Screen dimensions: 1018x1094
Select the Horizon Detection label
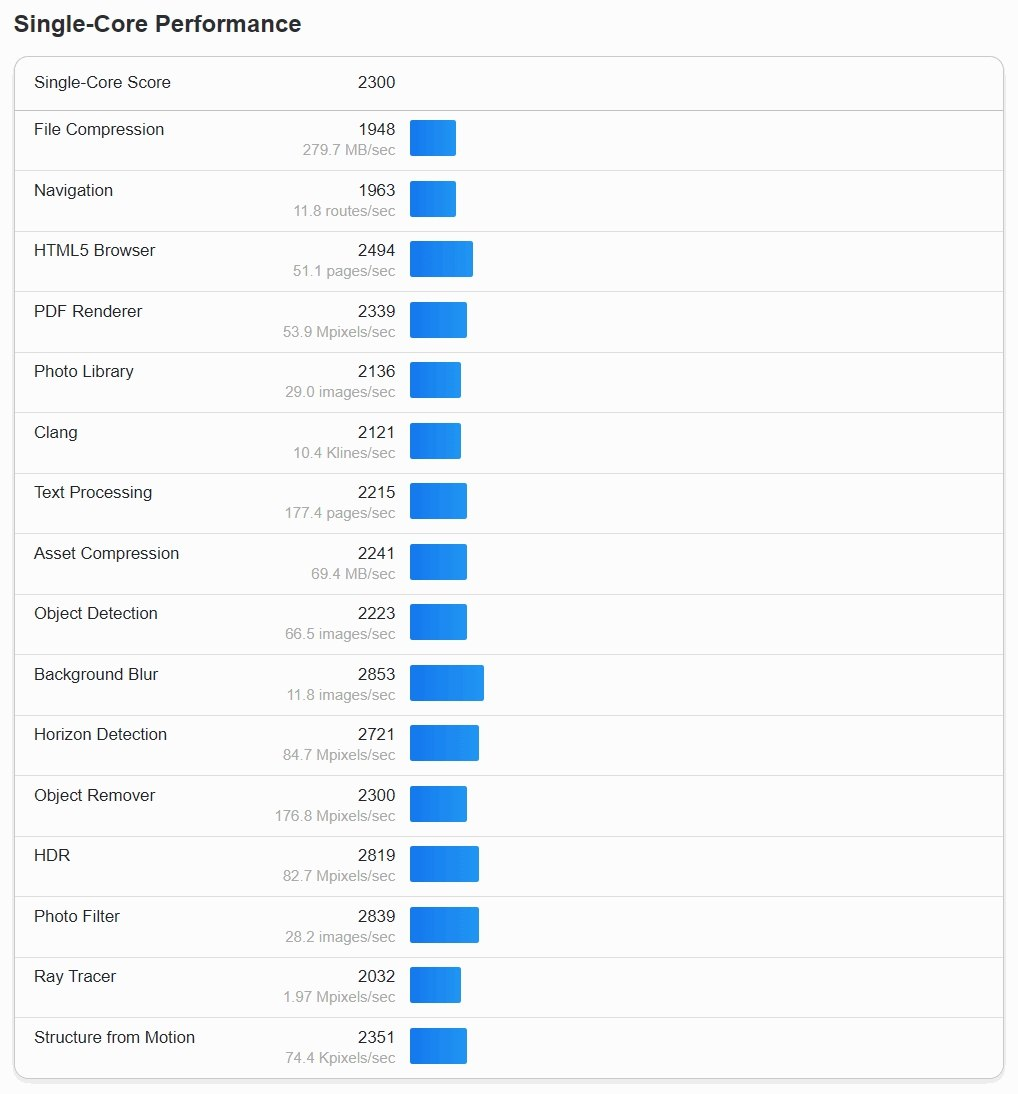[x=100, y=735]
